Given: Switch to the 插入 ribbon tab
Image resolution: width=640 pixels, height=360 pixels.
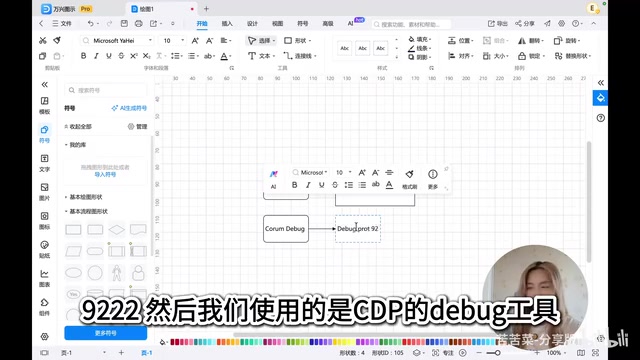Looking at the screenshot, I should [227, 24].
